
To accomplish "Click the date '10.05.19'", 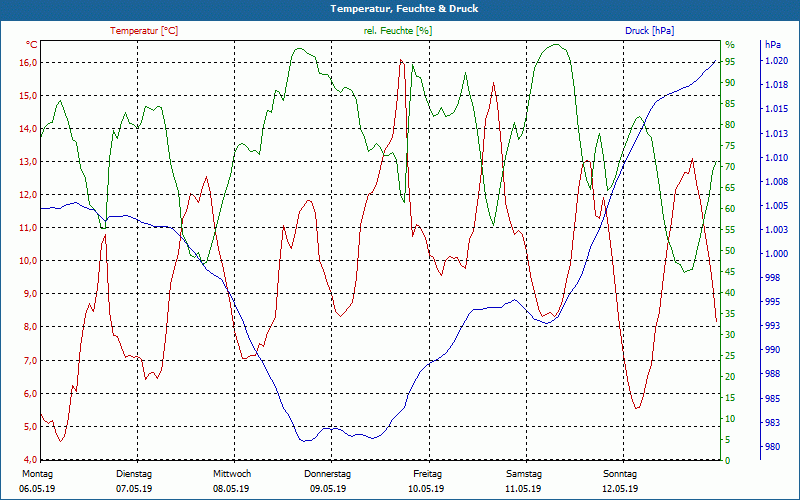I will pyautogui.click(x=426, y=489).
